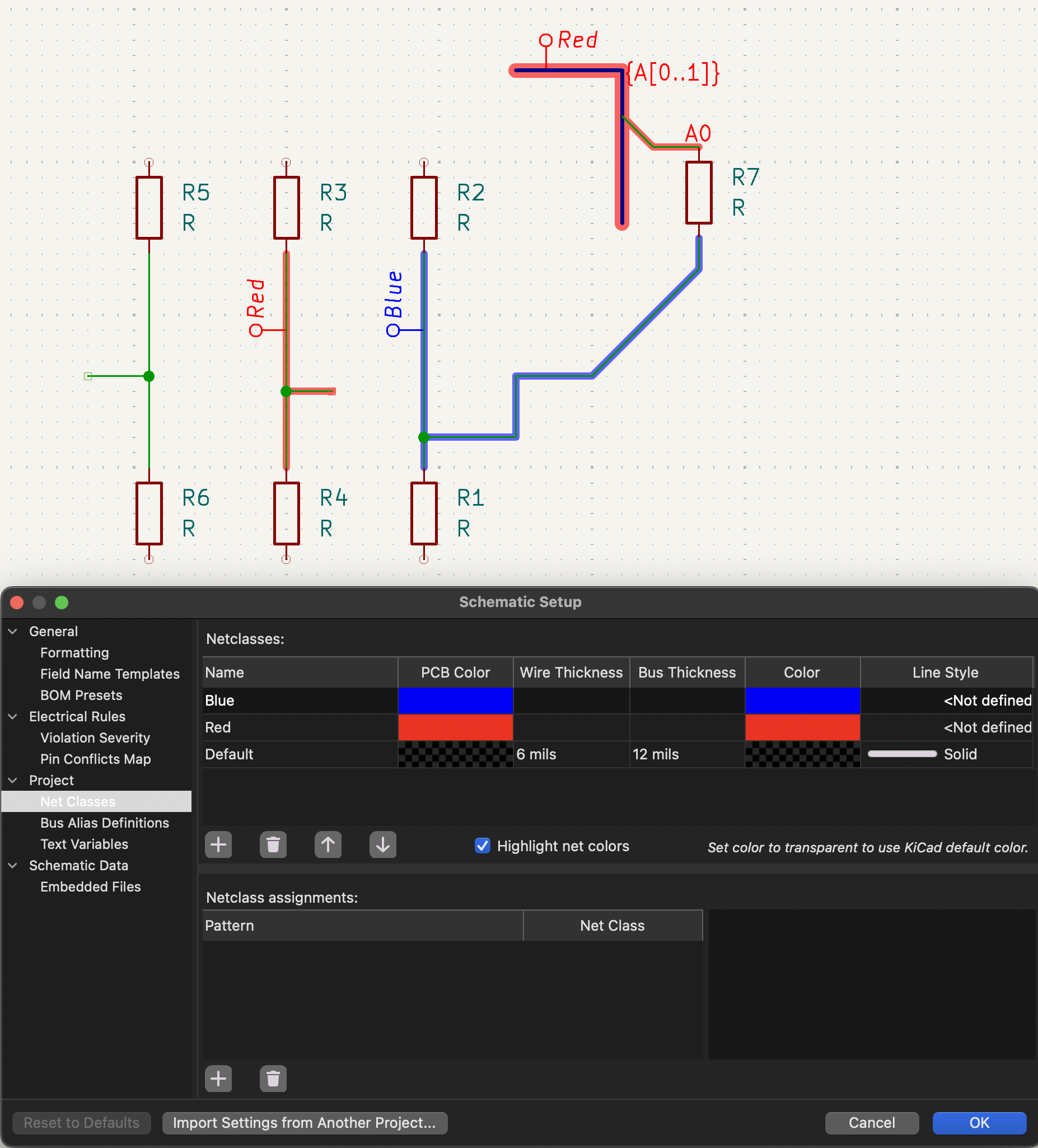This screenshot has width=1038, height=1148.
Task: Open the Blue netclass PCB Color swatch
Action: pos(456,701)
